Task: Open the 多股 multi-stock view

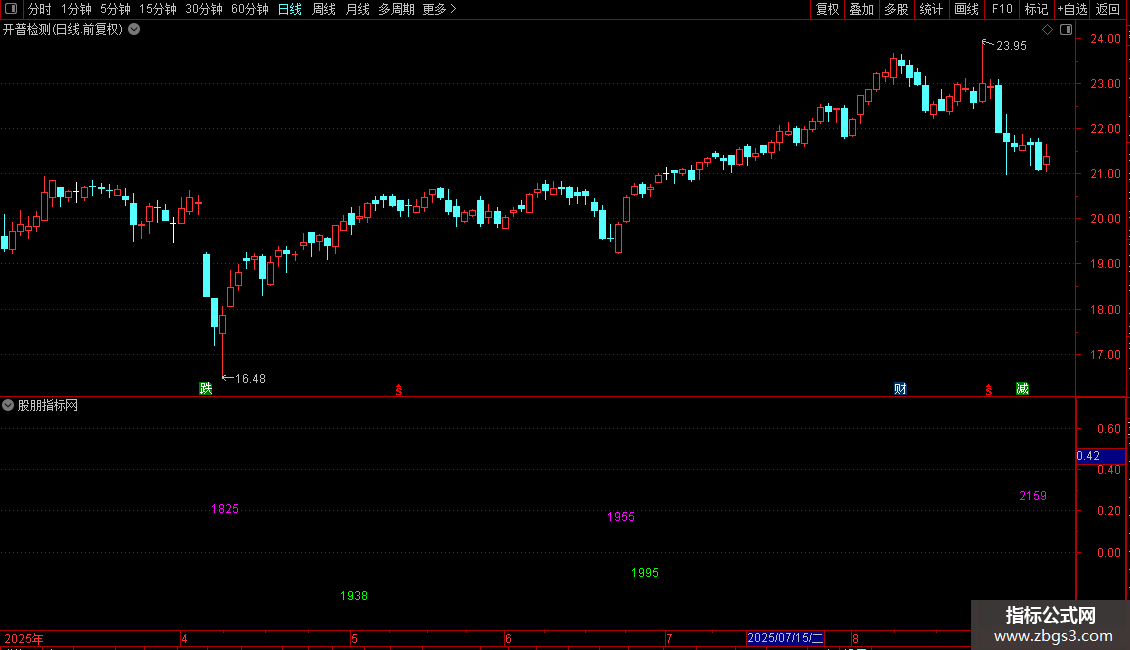Action: pyautogui.click(x=896, y=9)
